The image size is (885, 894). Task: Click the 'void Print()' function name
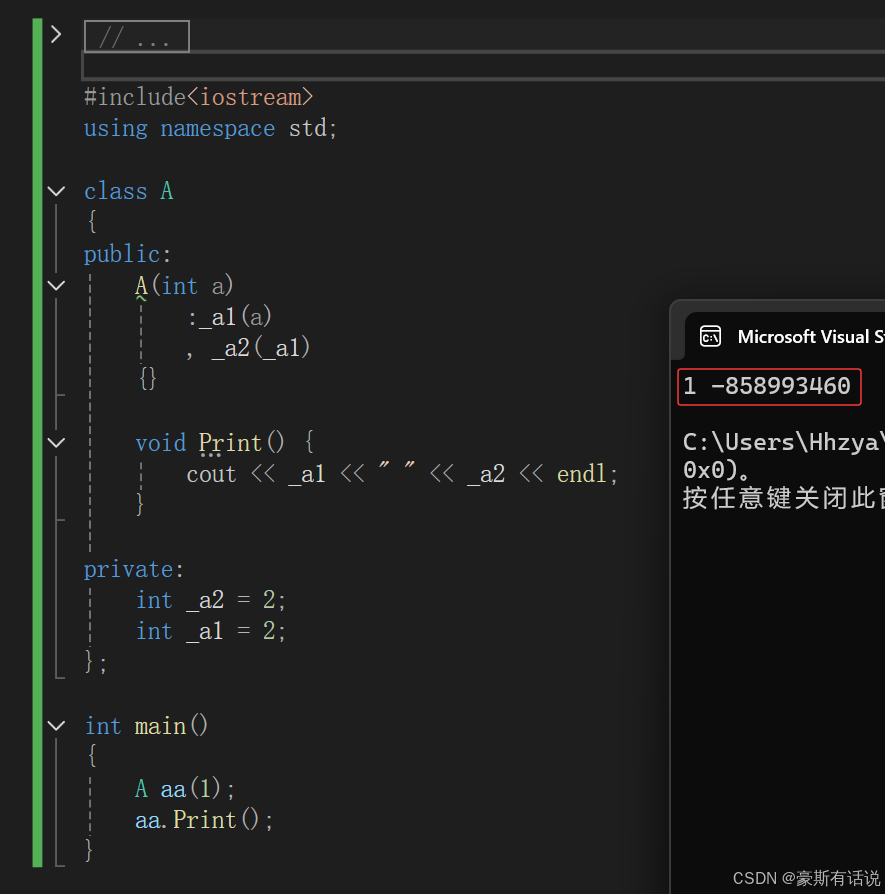(x=230, y=442)
